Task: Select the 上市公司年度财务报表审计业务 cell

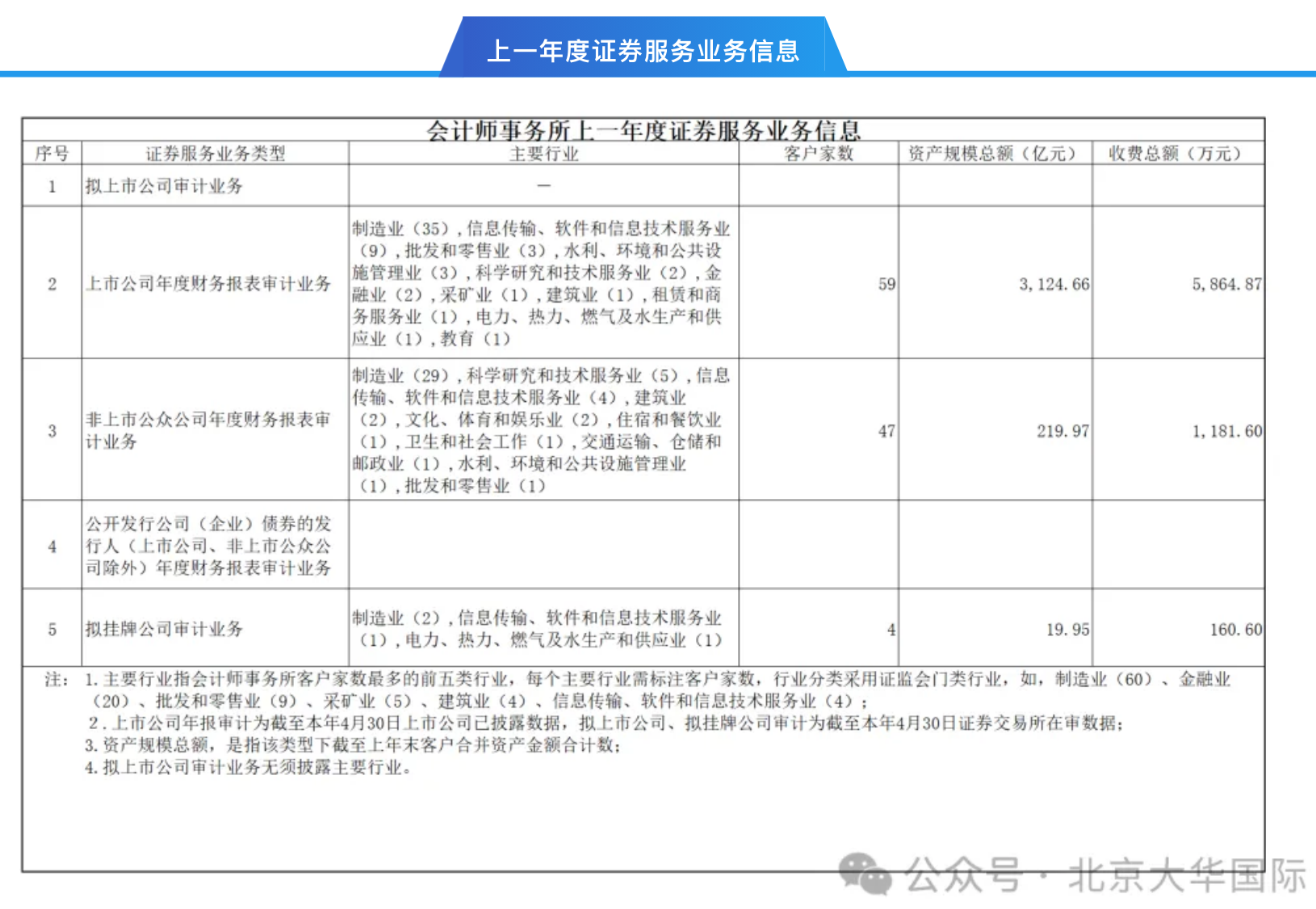Action: coord(208,283)
